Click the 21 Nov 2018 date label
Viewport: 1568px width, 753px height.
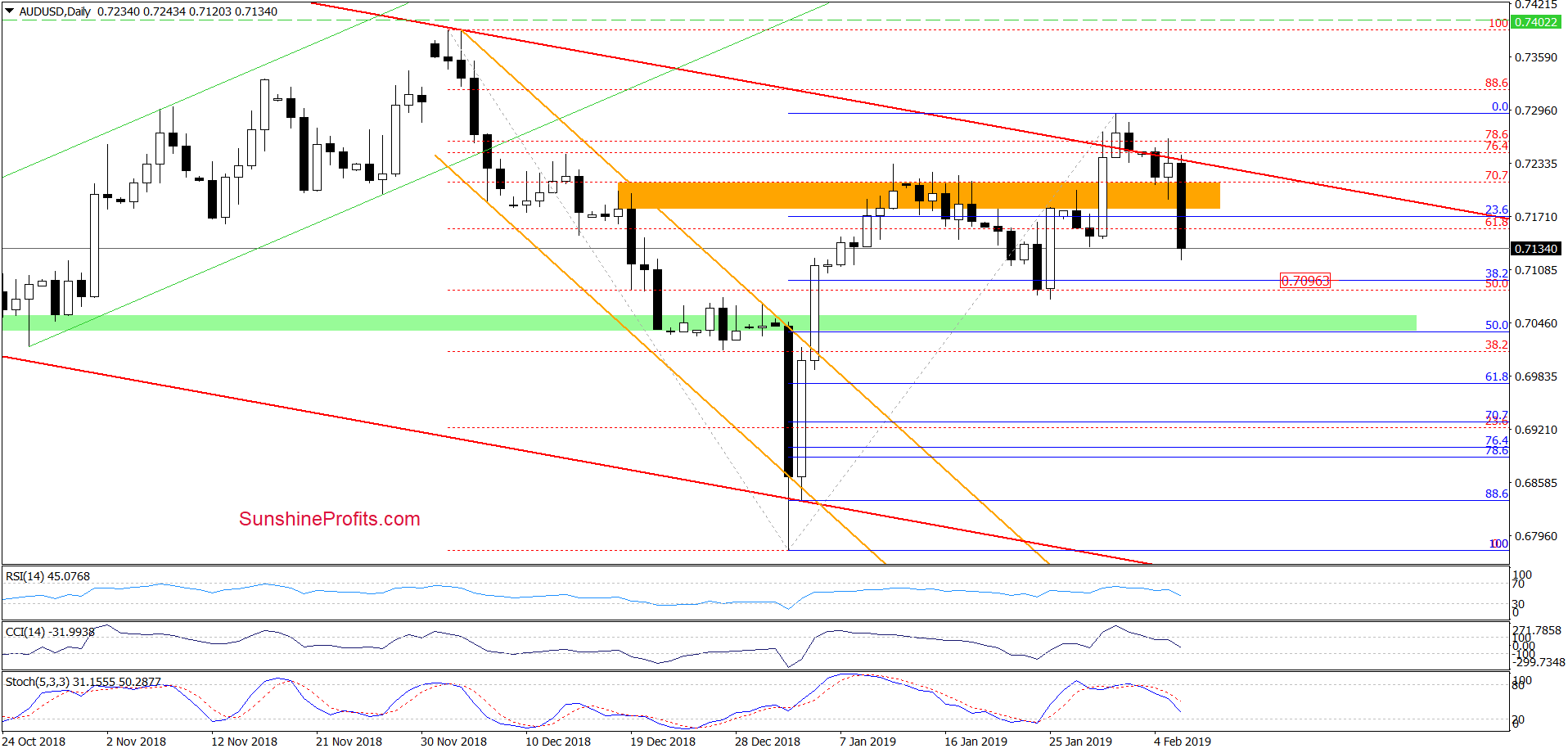tap(349, 742)
